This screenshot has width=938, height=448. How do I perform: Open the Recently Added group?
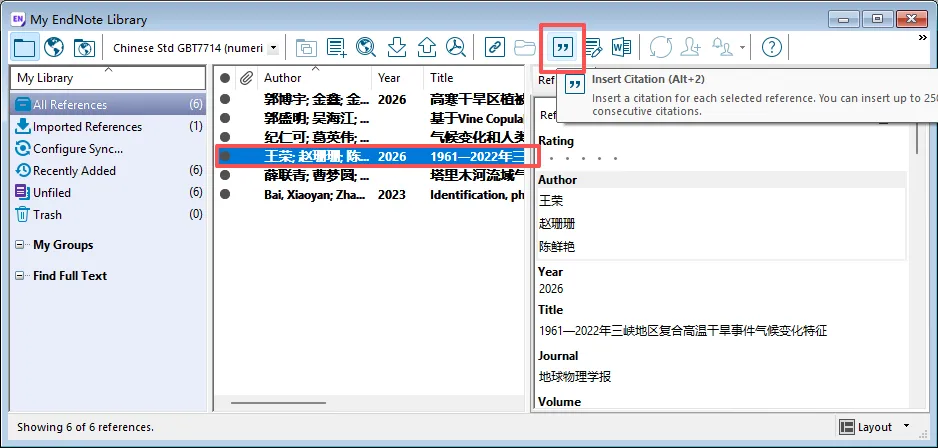pyautogui.click(x=108, y=171)
